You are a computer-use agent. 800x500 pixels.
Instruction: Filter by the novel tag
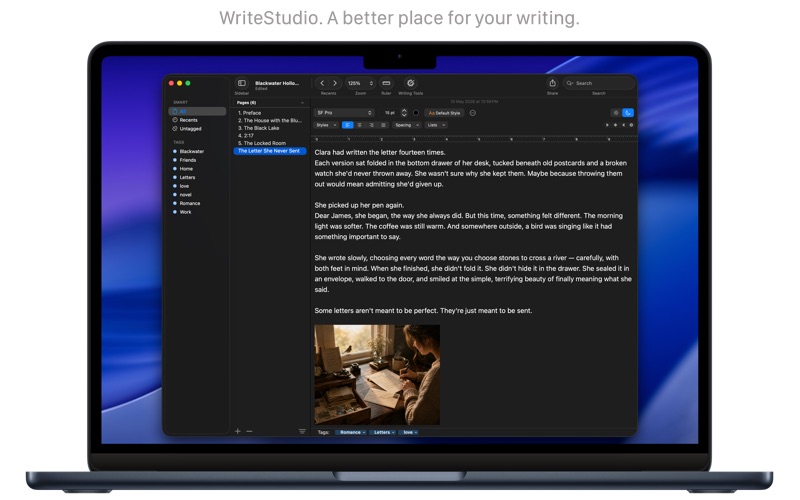click(185, 195)
